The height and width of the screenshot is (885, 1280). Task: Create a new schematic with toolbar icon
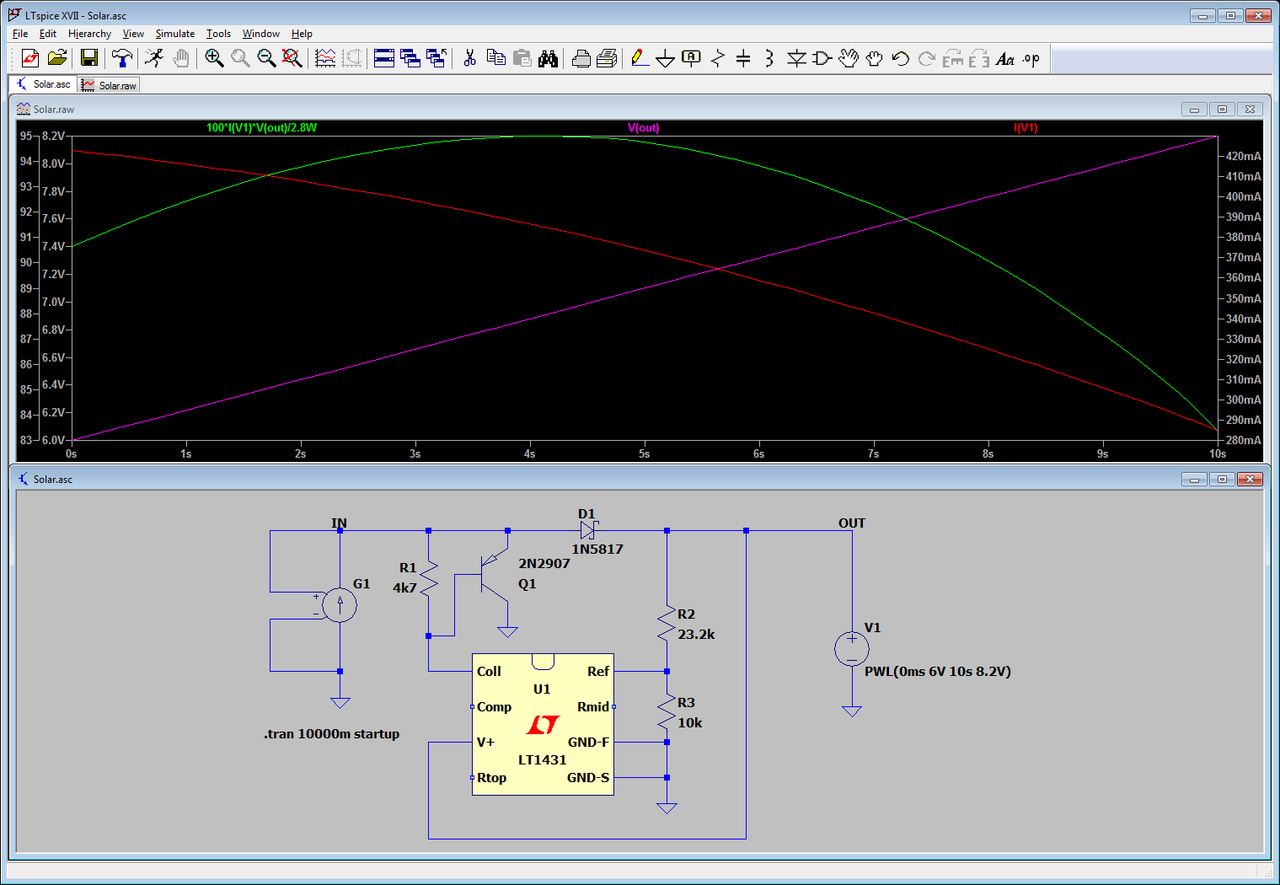(30, 58)
